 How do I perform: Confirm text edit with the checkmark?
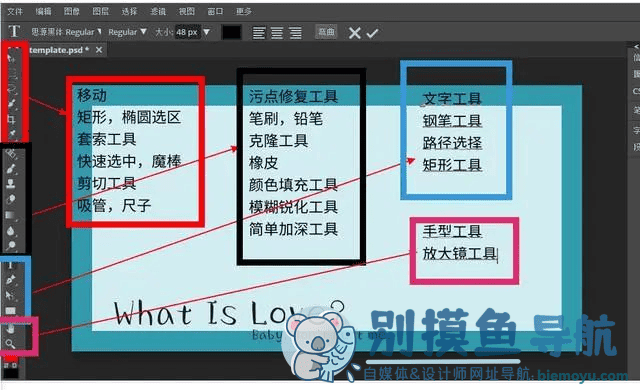[x=372, y=33]
